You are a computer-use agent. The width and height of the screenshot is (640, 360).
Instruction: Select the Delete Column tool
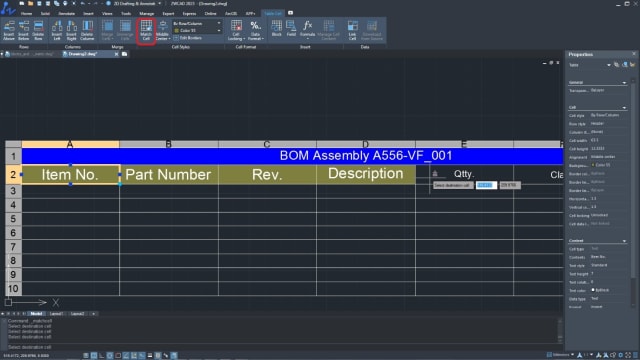(x=87, y=30)
